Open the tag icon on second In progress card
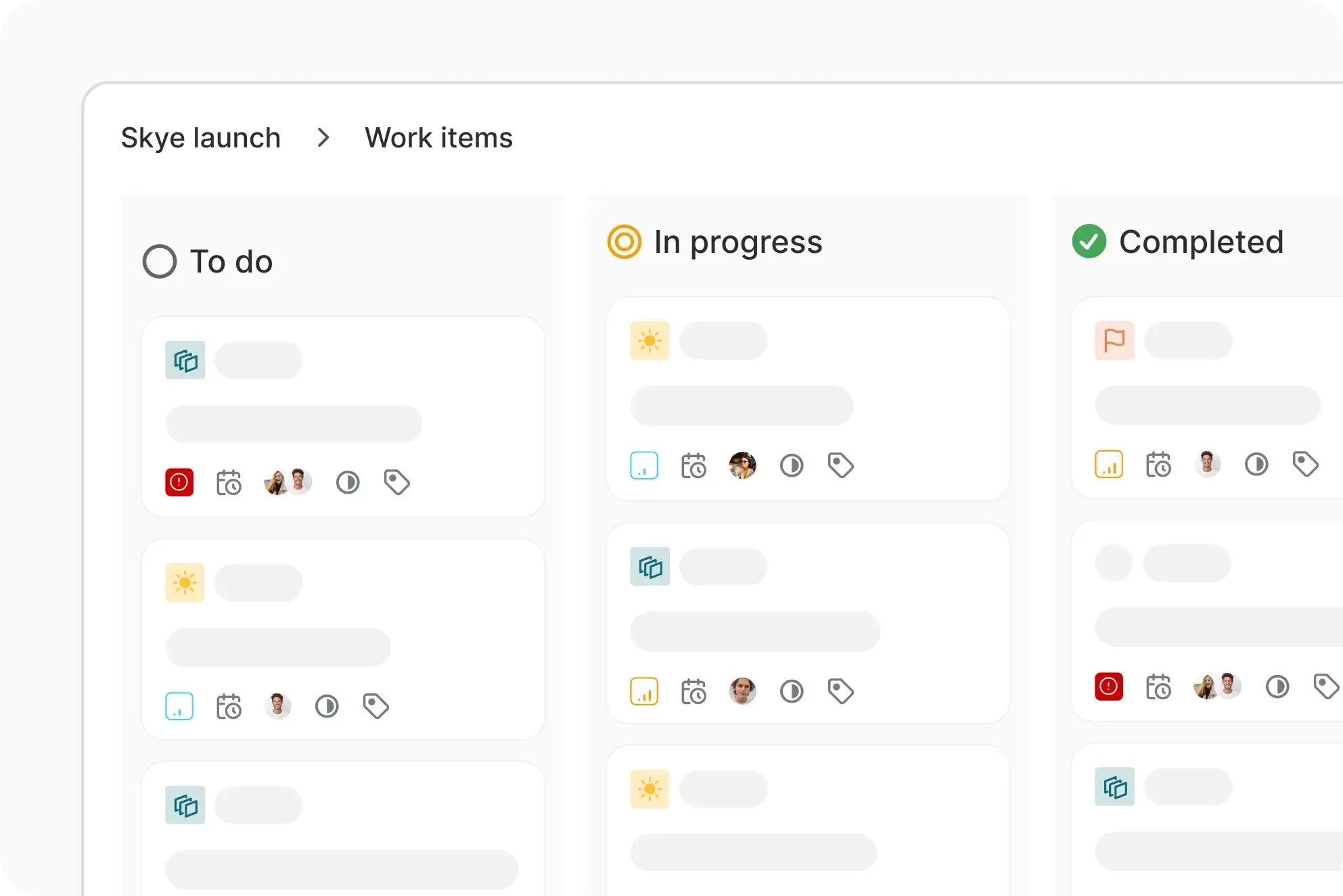1343x896 pixels. pos(840,691)
